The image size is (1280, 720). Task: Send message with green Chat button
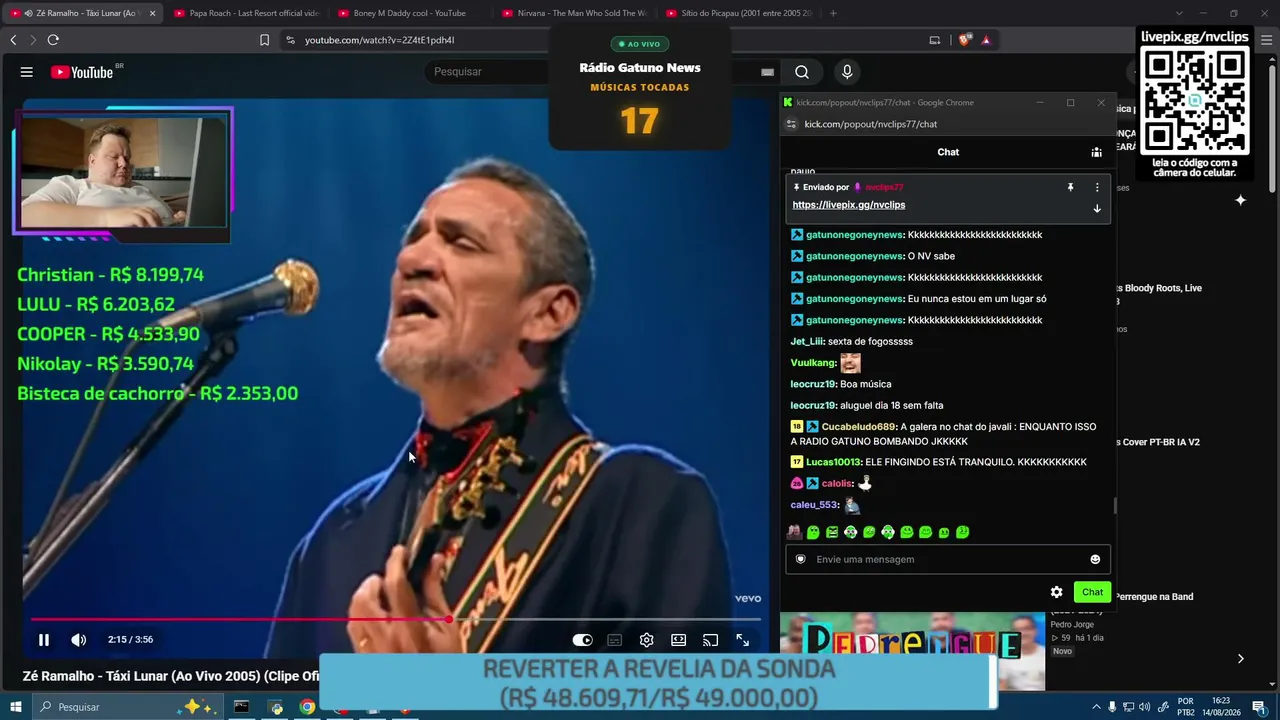click(x=1092, y=592)
